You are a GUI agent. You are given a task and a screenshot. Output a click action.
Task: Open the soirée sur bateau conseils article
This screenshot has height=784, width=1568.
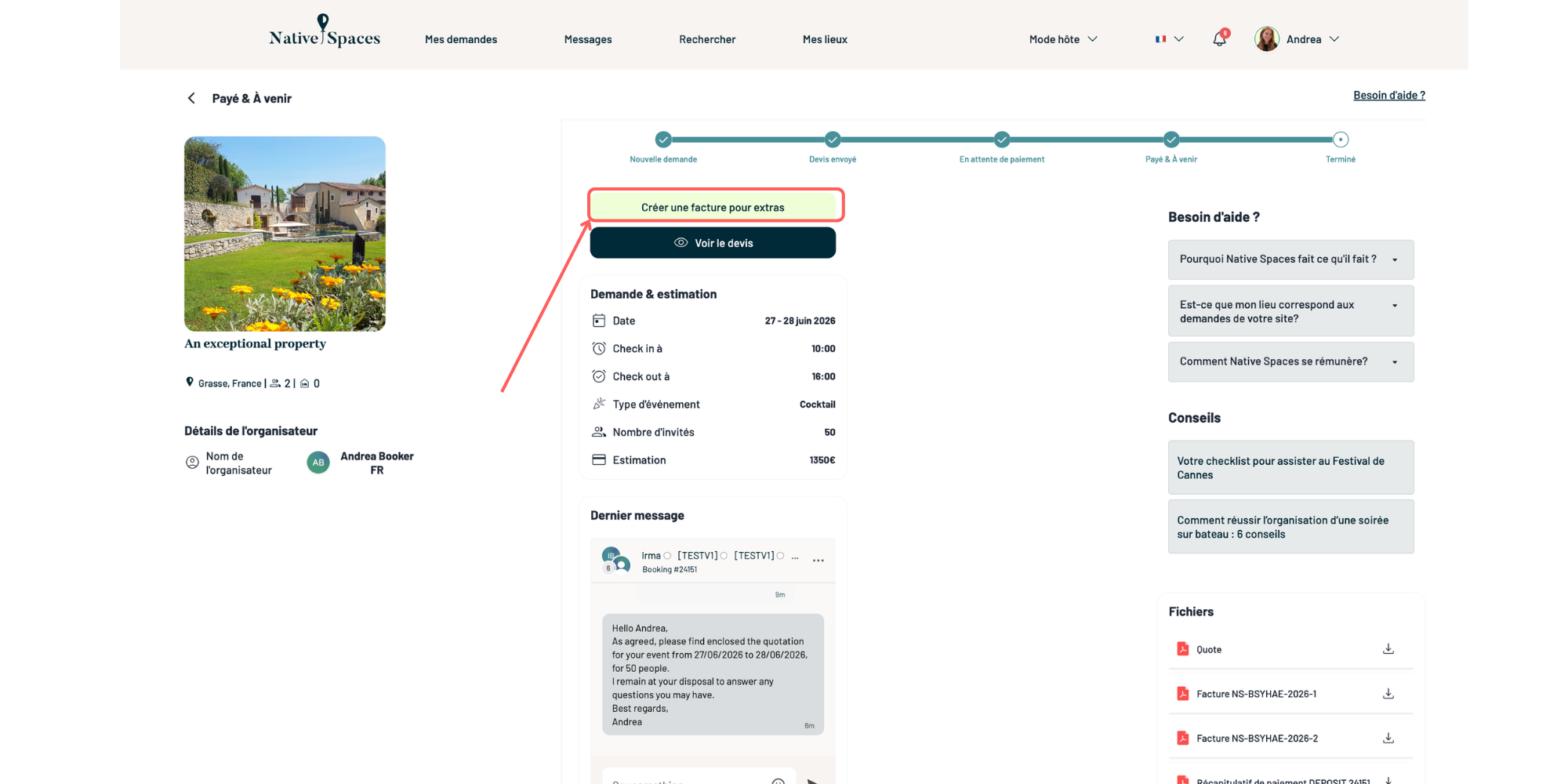point(1290,527)
